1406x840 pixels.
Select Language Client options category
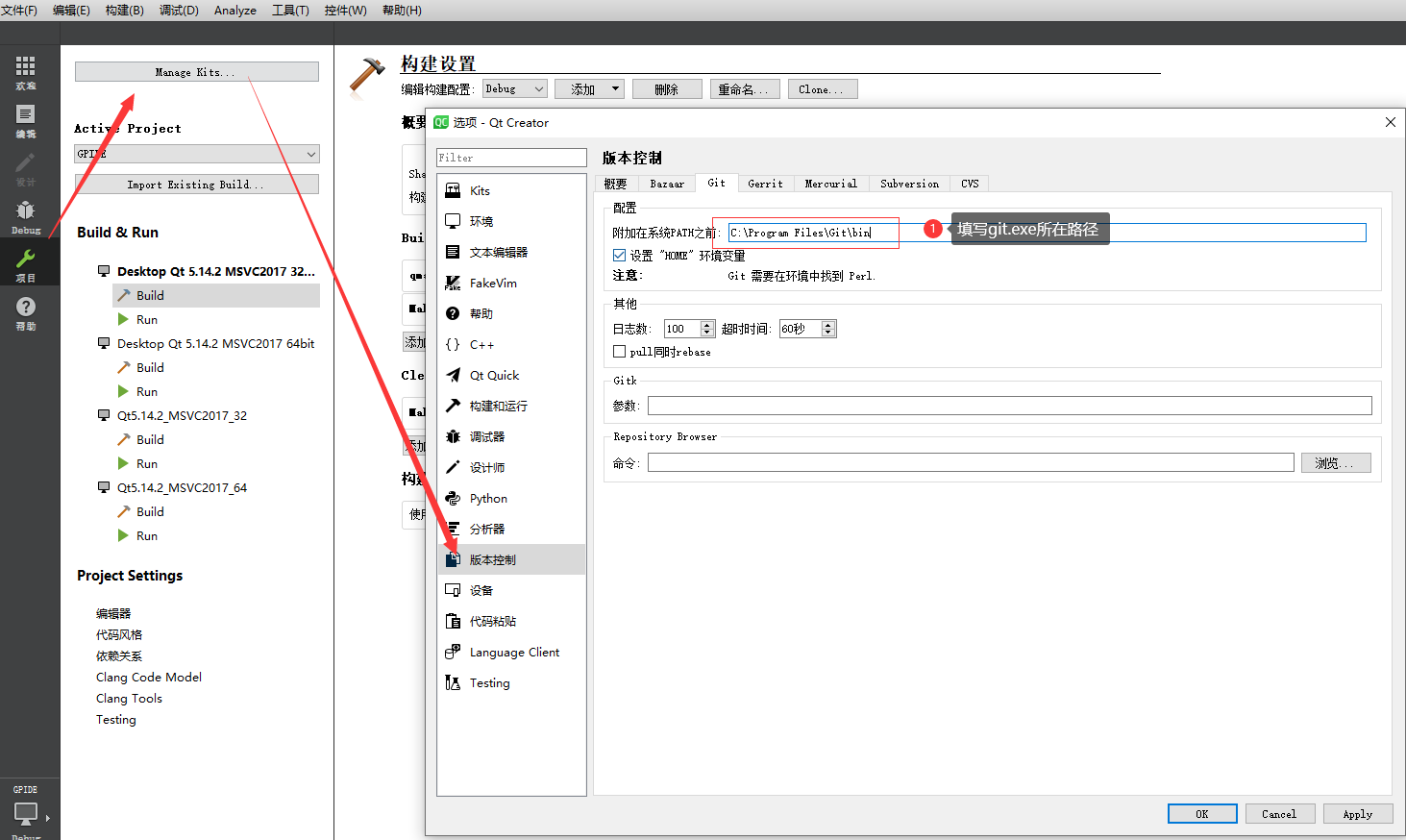(x=511, y=652)
